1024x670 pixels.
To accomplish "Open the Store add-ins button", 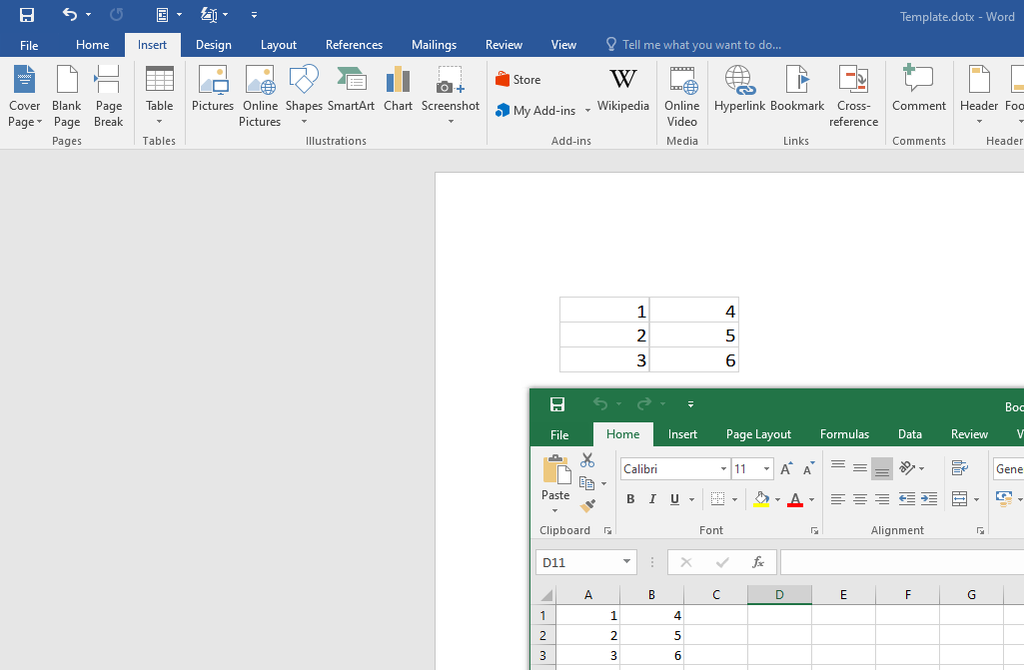I will pyautogui.click(x=519, y=80).
